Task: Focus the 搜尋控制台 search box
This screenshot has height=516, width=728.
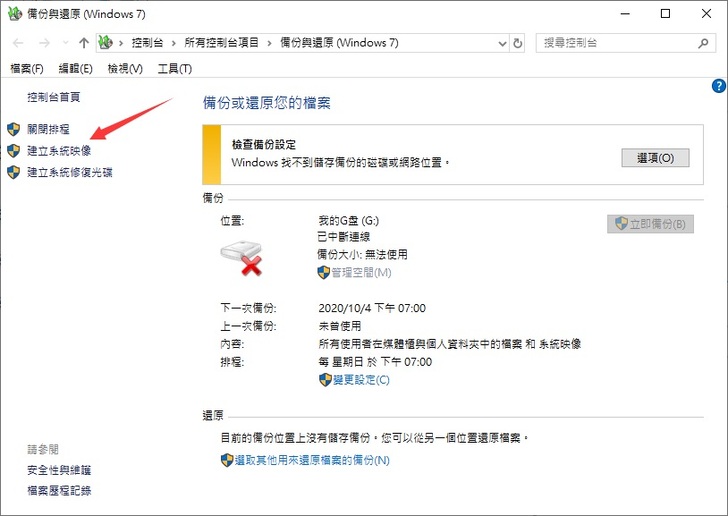Action: (x=625, y=43)
